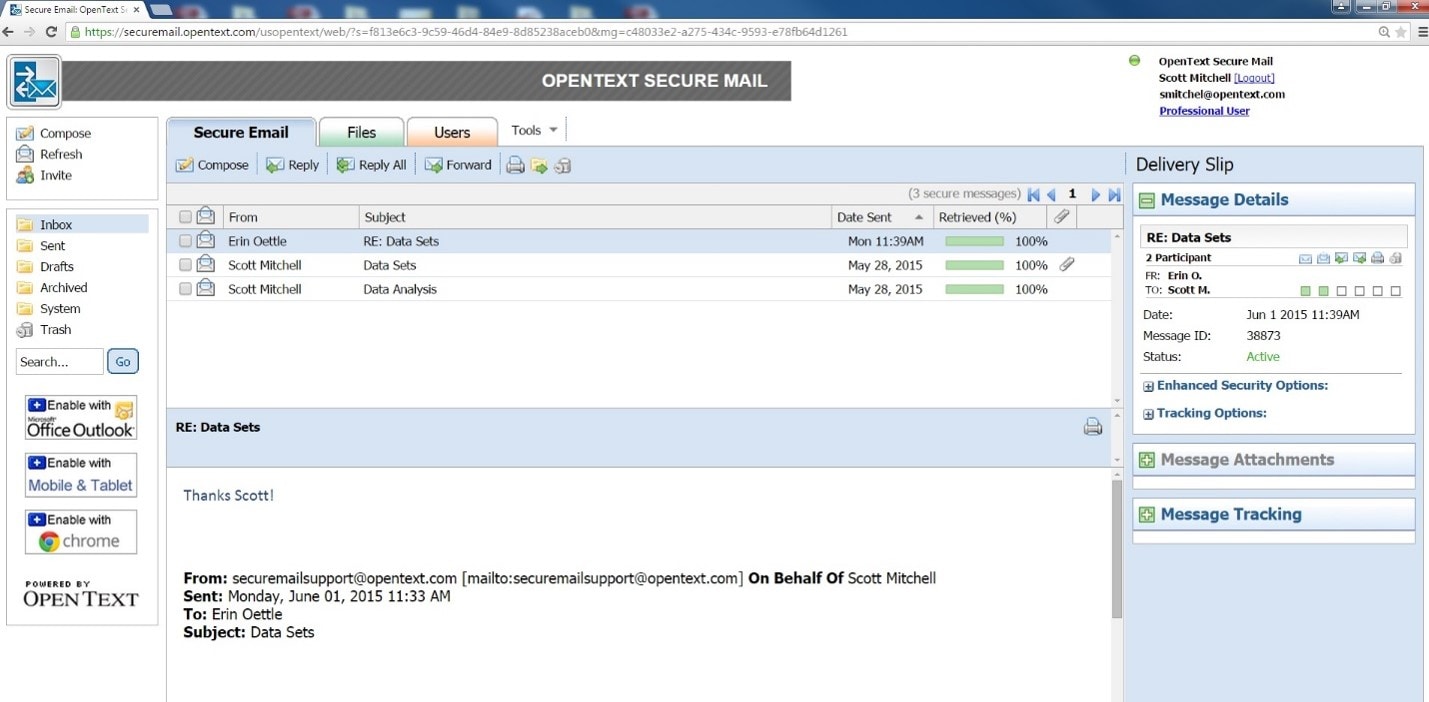Click the Logout link
The image size is (1429, 702).
pyautogui.click(x=1254, y=78)
